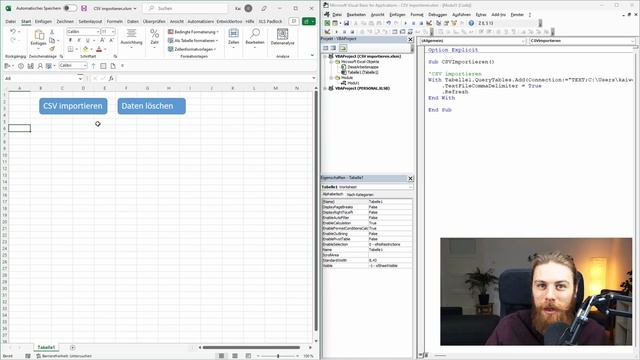Click the save icon in Excel title bar
Screen dimensions: 640x360
click(x=84, y=8)
